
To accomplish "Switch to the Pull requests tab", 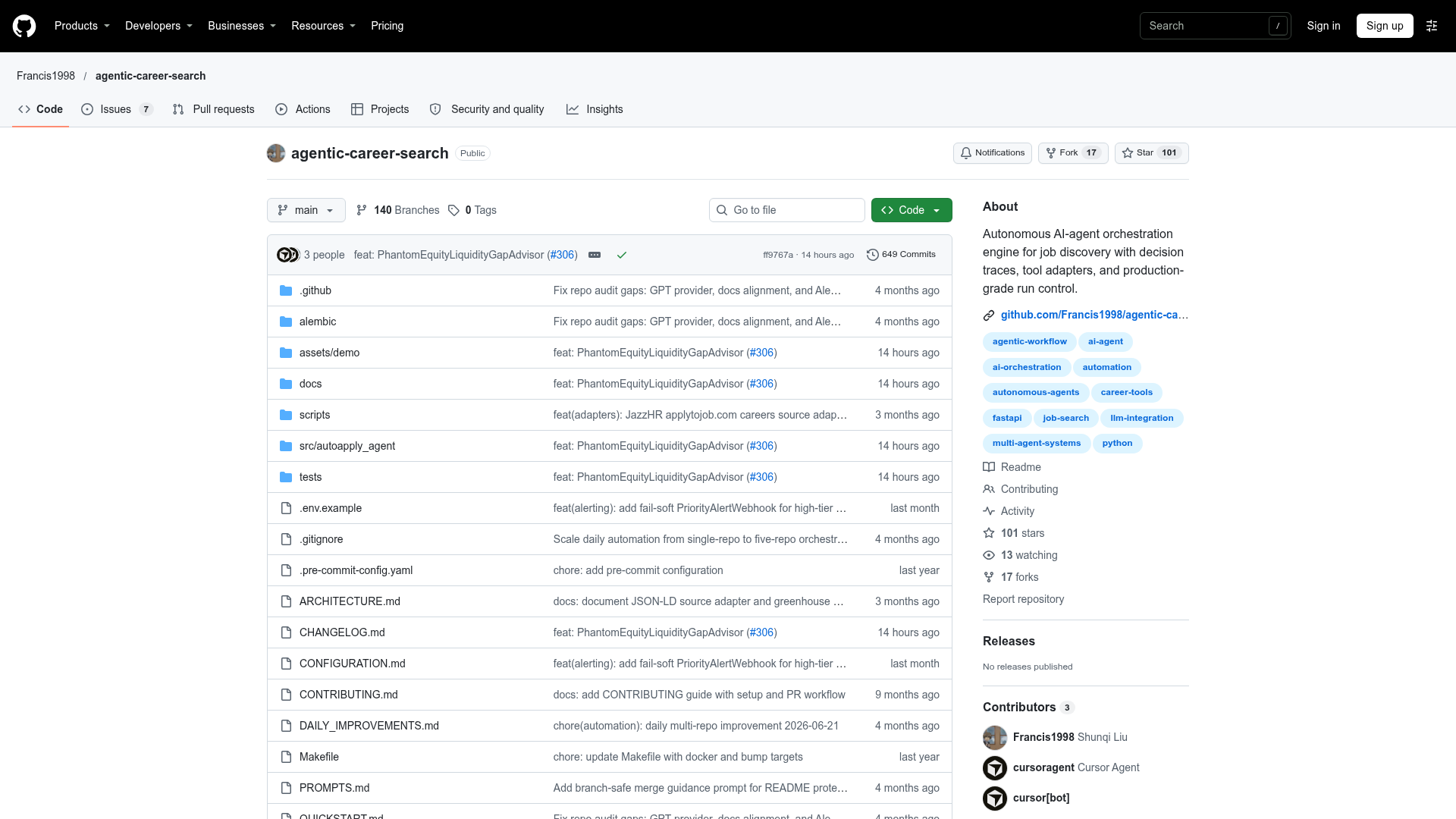I will click(x=213, y=109).
